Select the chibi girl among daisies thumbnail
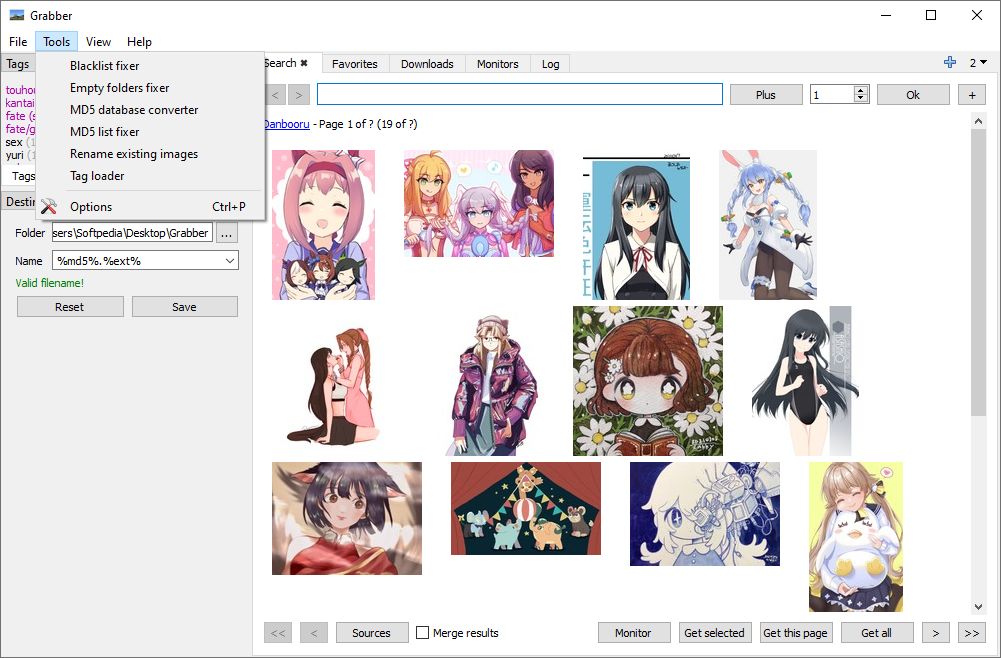This screenshot has height=658, width=1001. click(648, 381)
